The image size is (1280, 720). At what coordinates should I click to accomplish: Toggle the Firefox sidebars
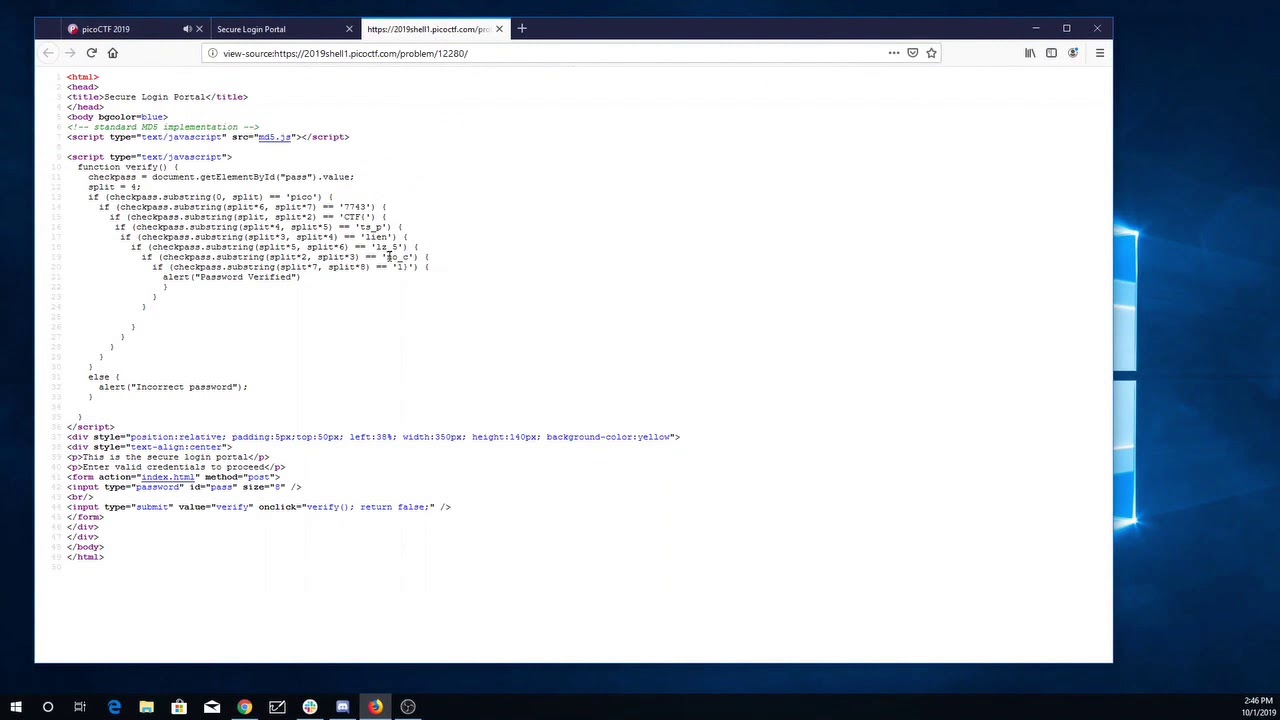[x=1051, y=53]
